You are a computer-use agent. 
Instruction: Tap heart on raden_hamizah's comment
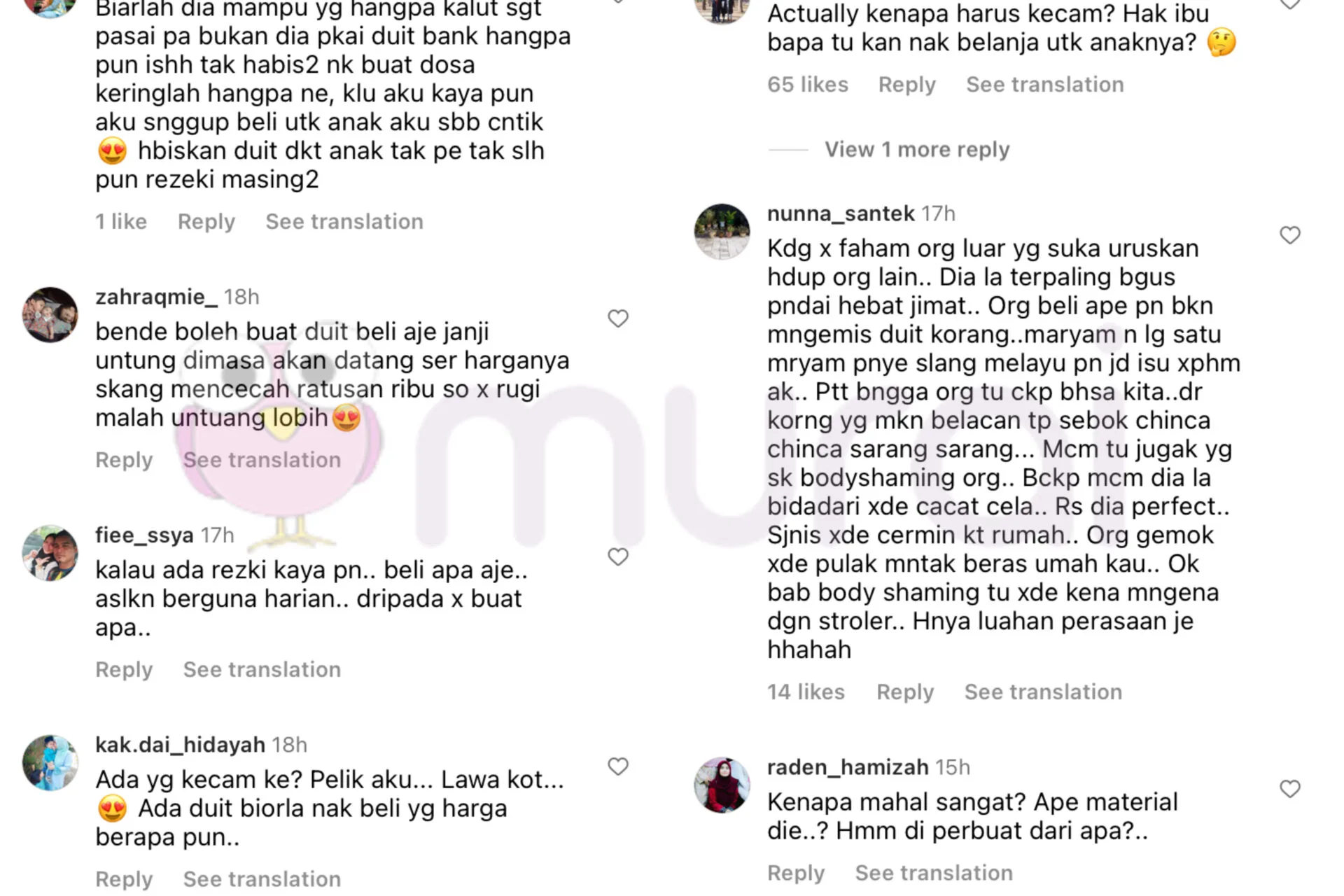pos(1289,789)
